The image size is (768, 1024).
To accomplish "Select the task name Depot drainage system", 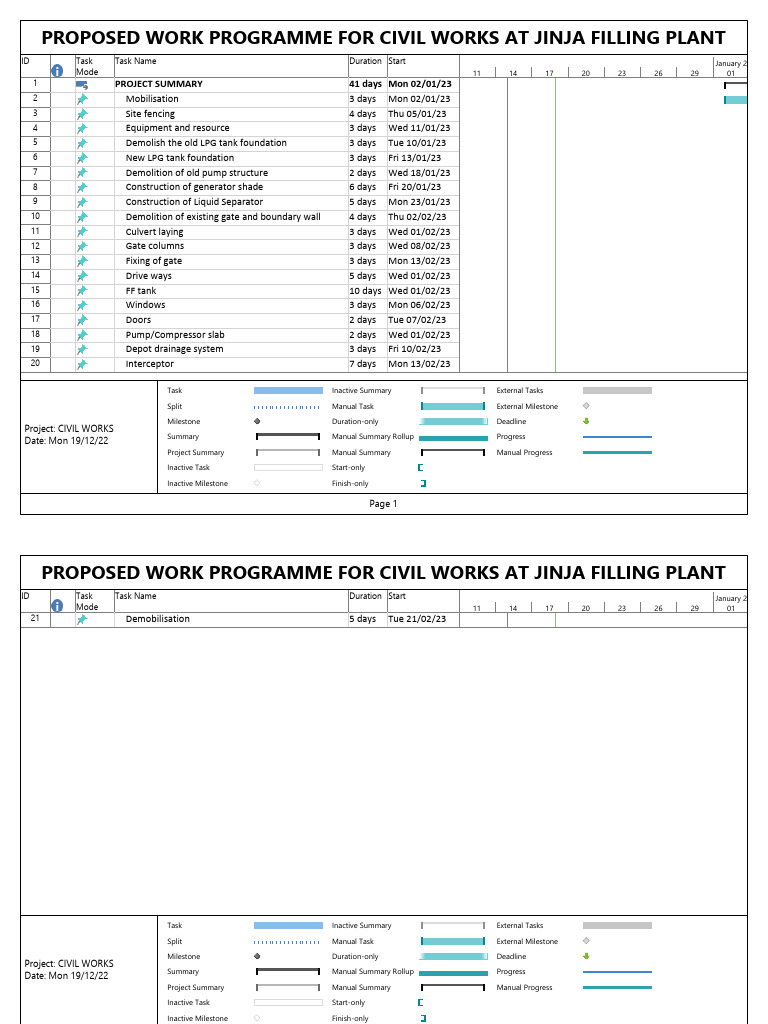I will coord(174,349).
